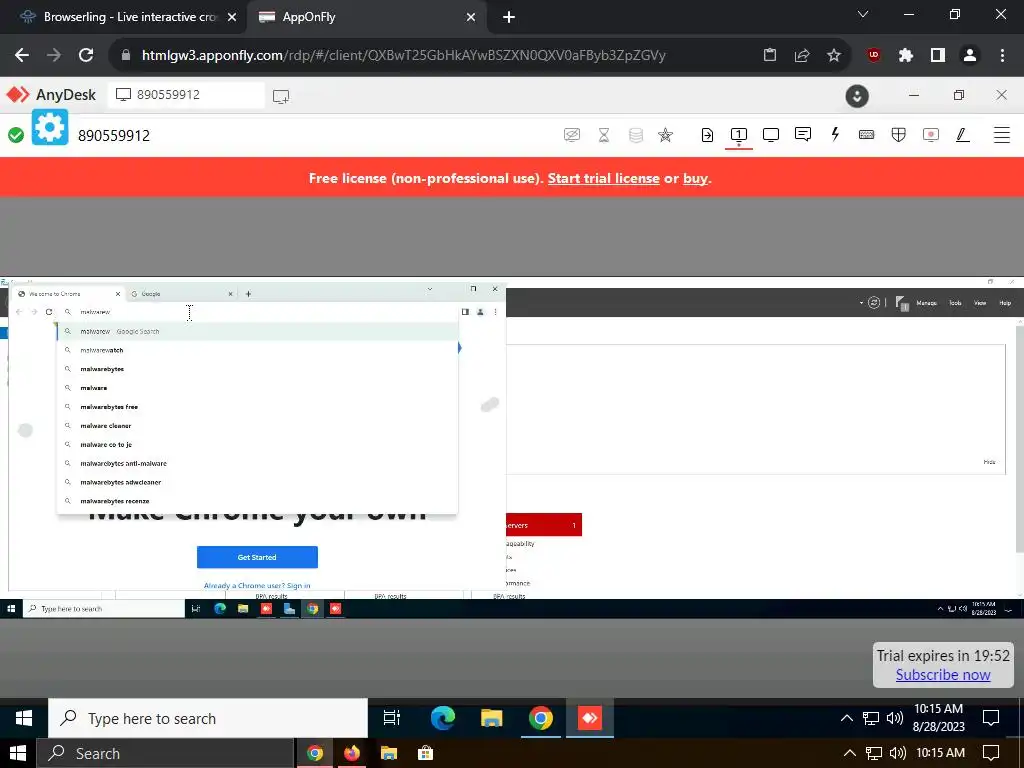Open Task View in AppOnFly taskbar

point(391,718)
